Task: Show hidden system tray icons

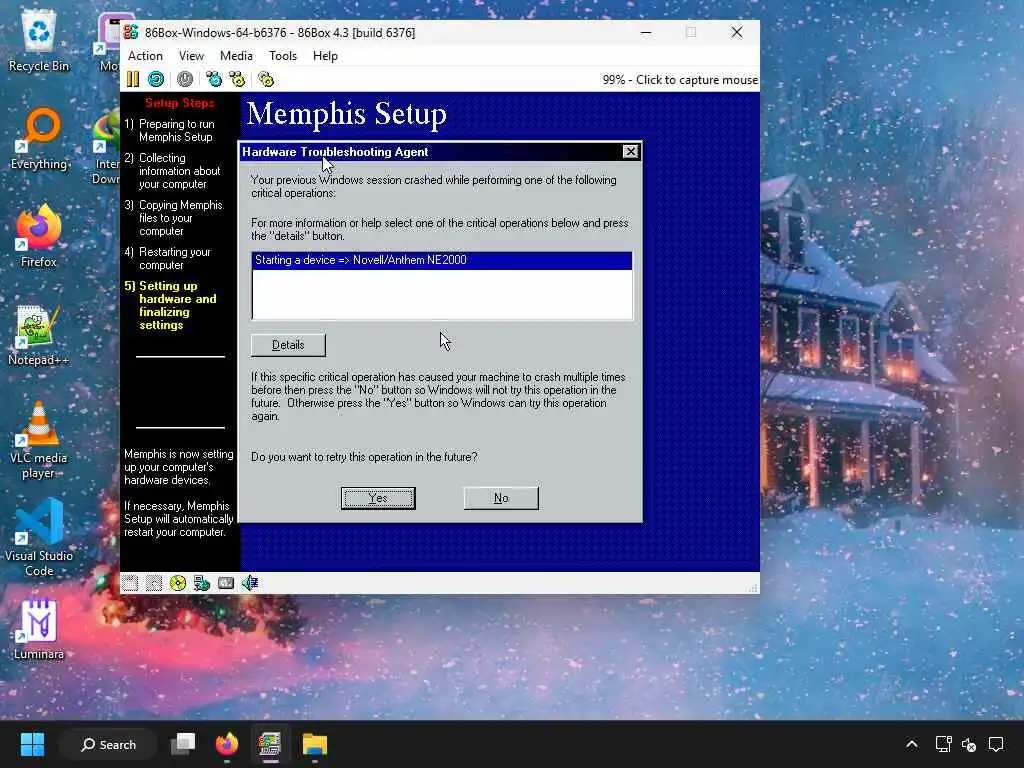Action: (912, 744)
